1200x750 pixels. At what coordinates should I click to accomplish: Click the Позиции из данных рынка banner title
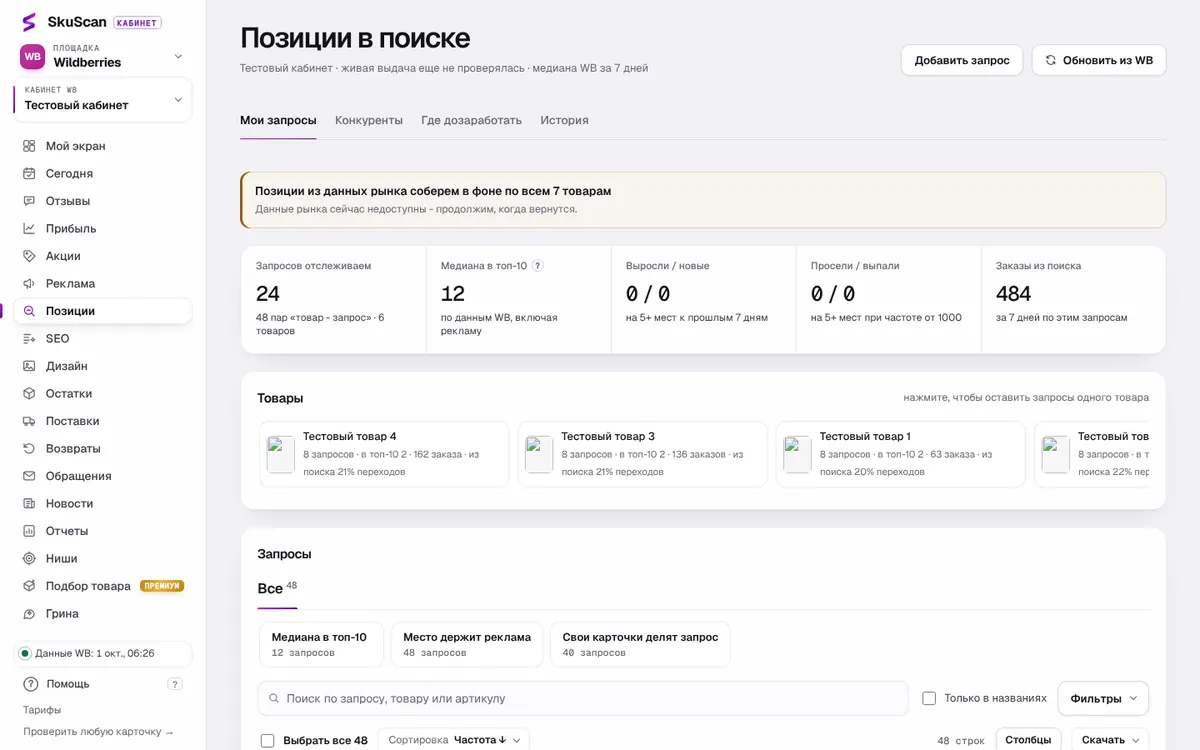433,191
